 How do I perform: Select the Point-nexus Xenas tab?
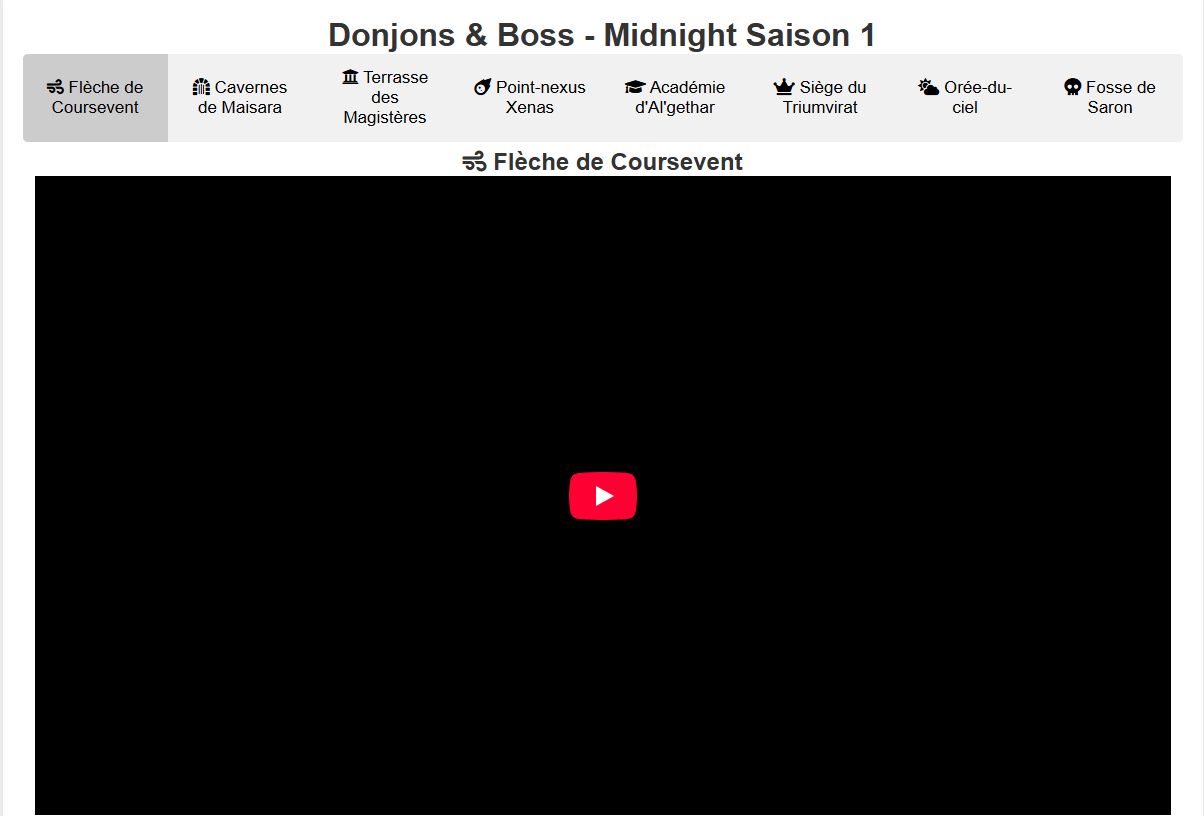(530, 98)
